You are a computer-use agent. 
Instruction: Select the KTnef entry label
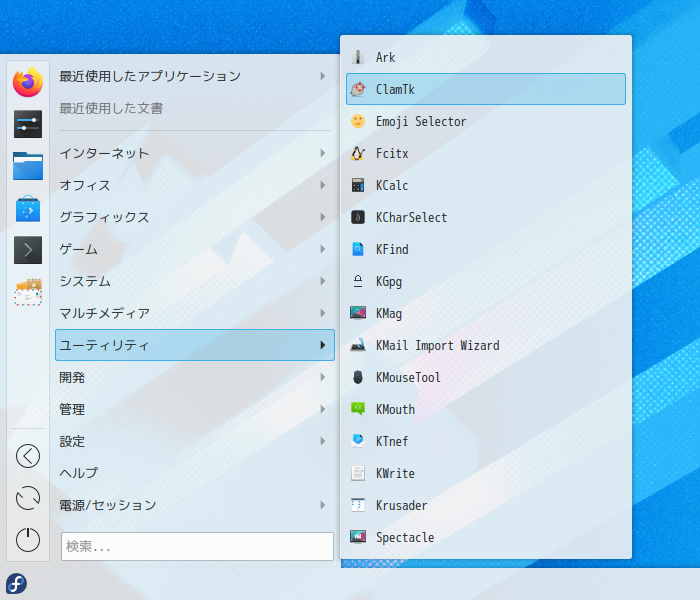(392, 441)
